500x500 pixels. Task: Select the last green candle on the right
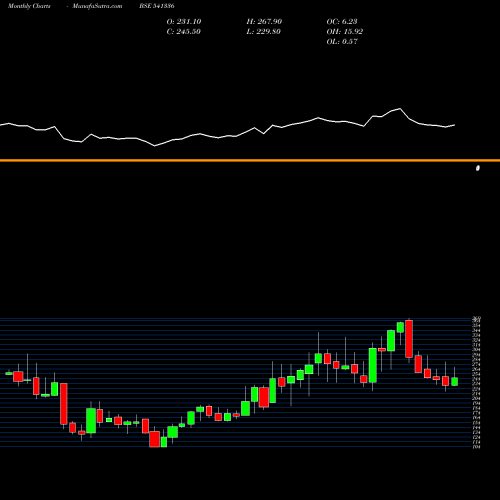454,381
